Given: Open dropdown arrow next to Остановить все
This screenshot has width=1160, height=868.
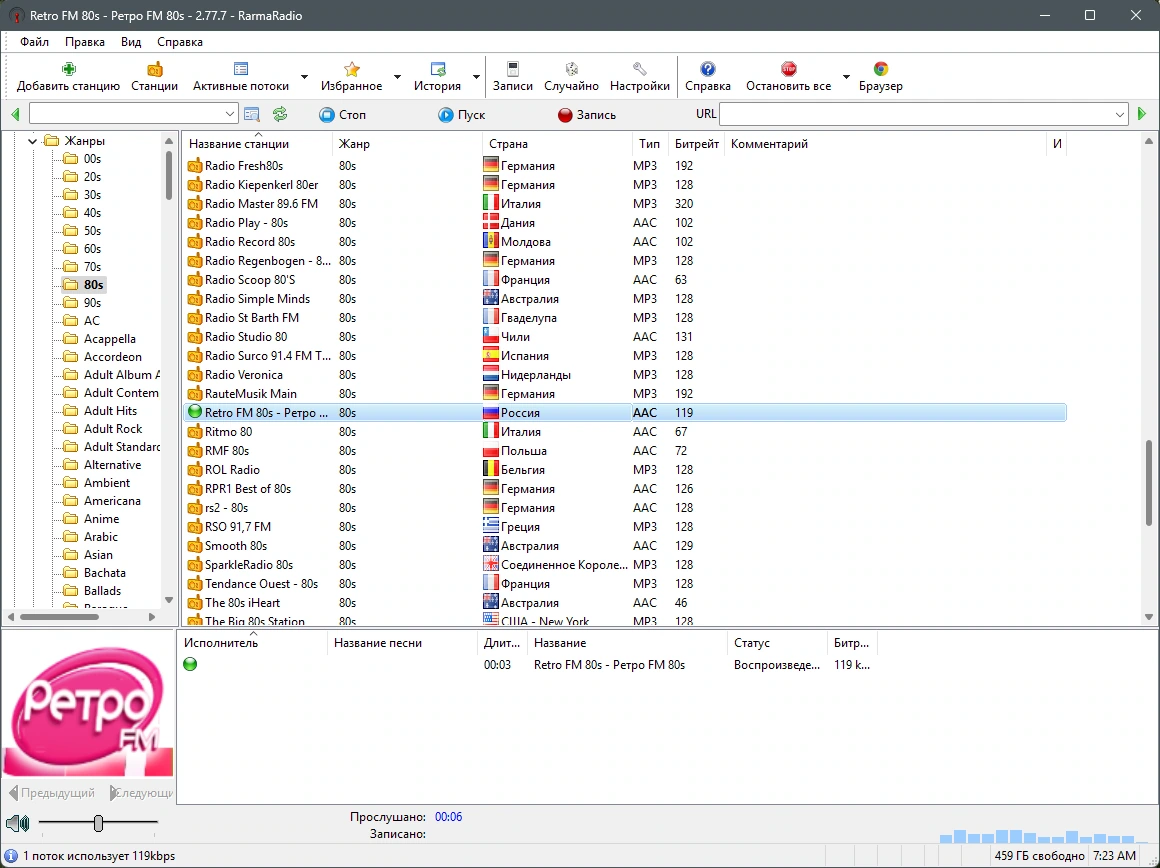Looking at the screenshot, I should tap(846, 76).
